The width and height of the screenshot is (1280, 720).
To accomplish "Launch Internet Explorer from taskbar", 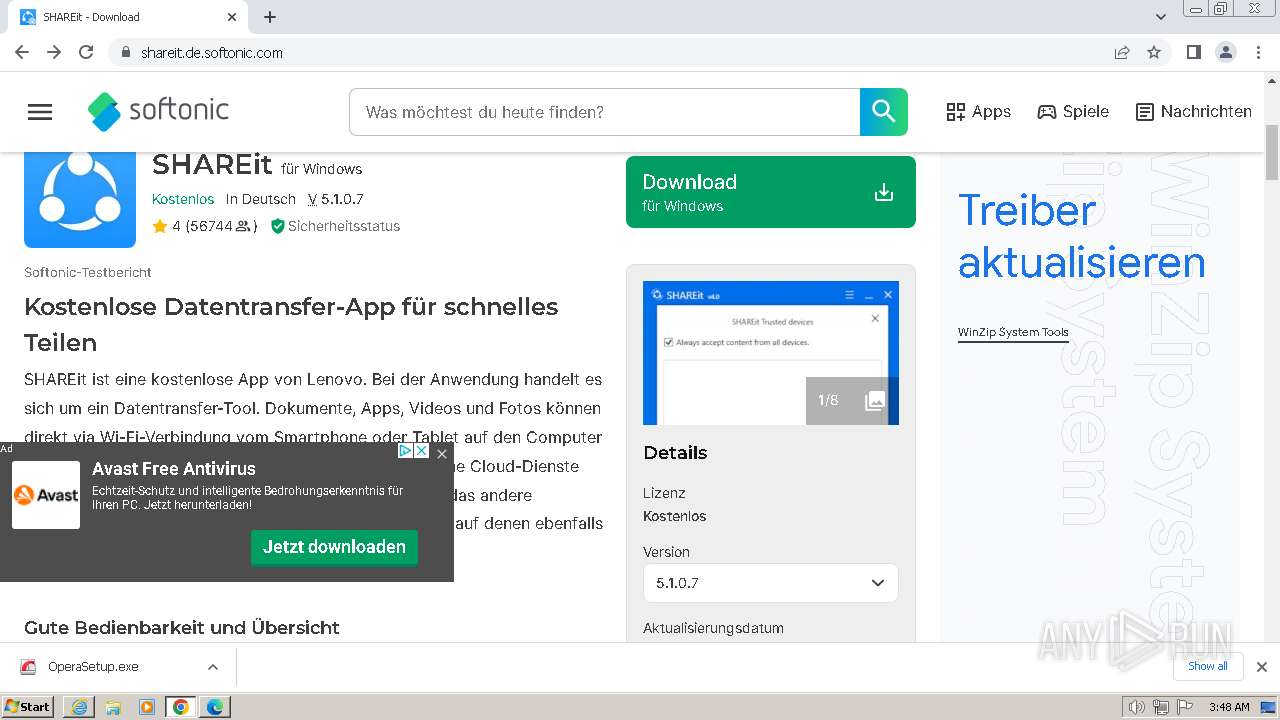I will point(79,707).
